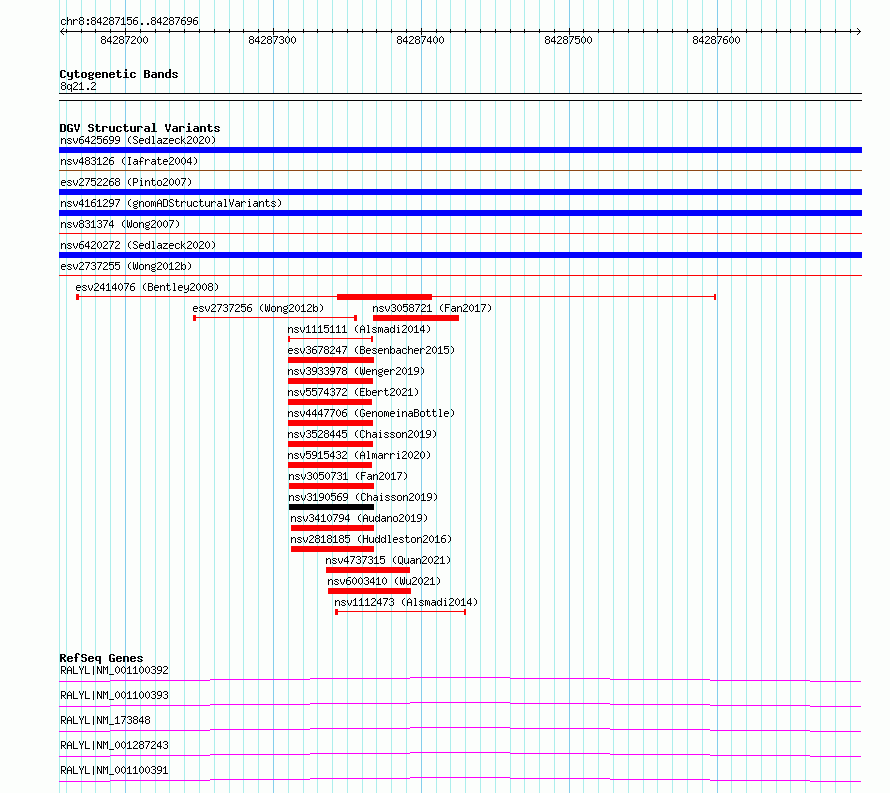Open nsv4161297 (gnomADStructuralVariants) entry

click(171, 203)
